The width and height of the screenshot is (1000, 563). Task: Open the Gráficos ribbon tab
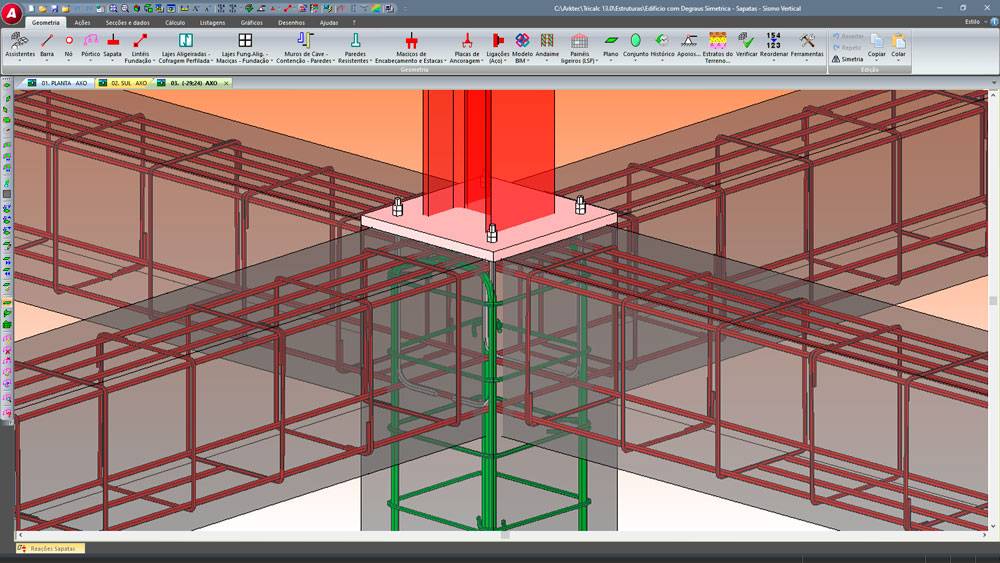point(252,22)
